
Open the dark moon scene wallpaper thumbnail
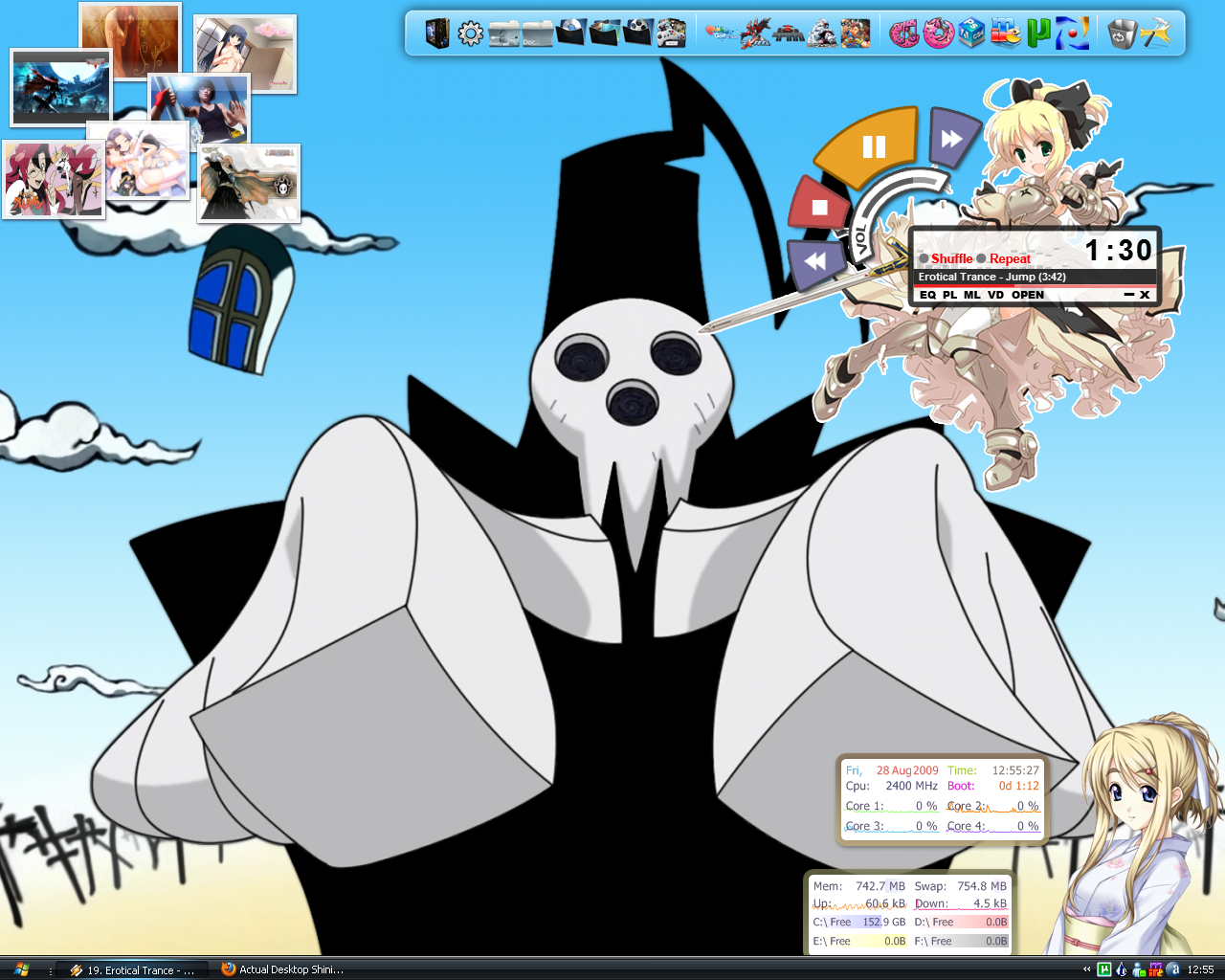[x=61, y=88]
